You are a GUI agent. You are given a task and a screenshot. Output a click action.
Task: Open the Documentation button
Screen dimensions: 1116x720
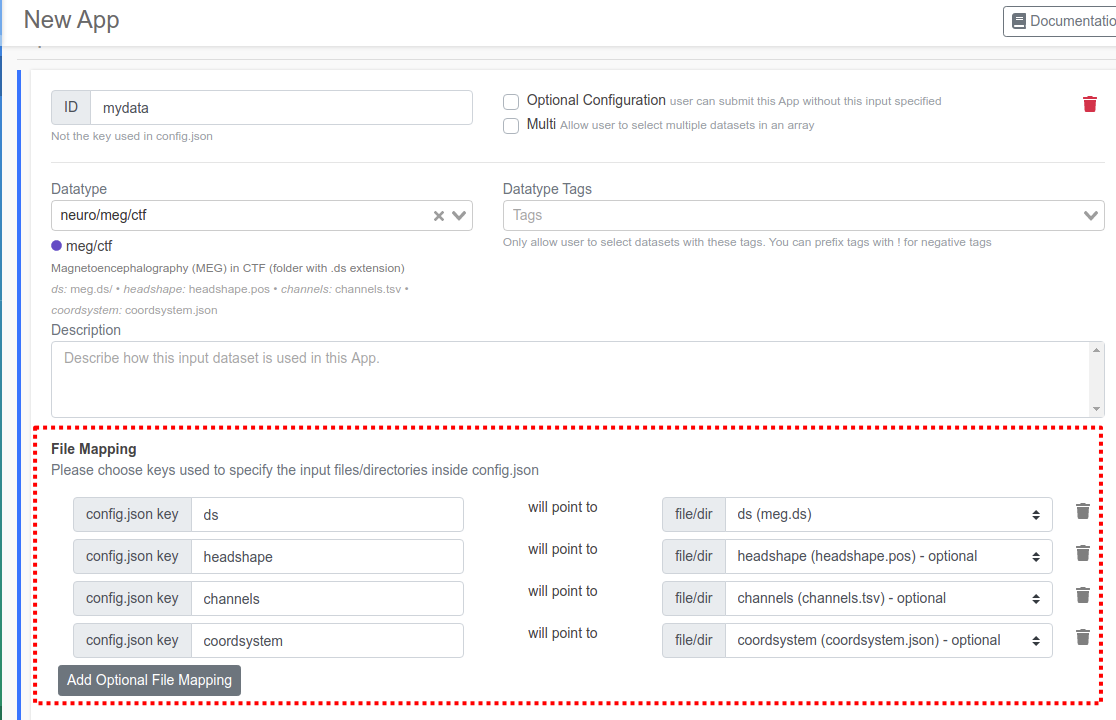[1060, 21]
